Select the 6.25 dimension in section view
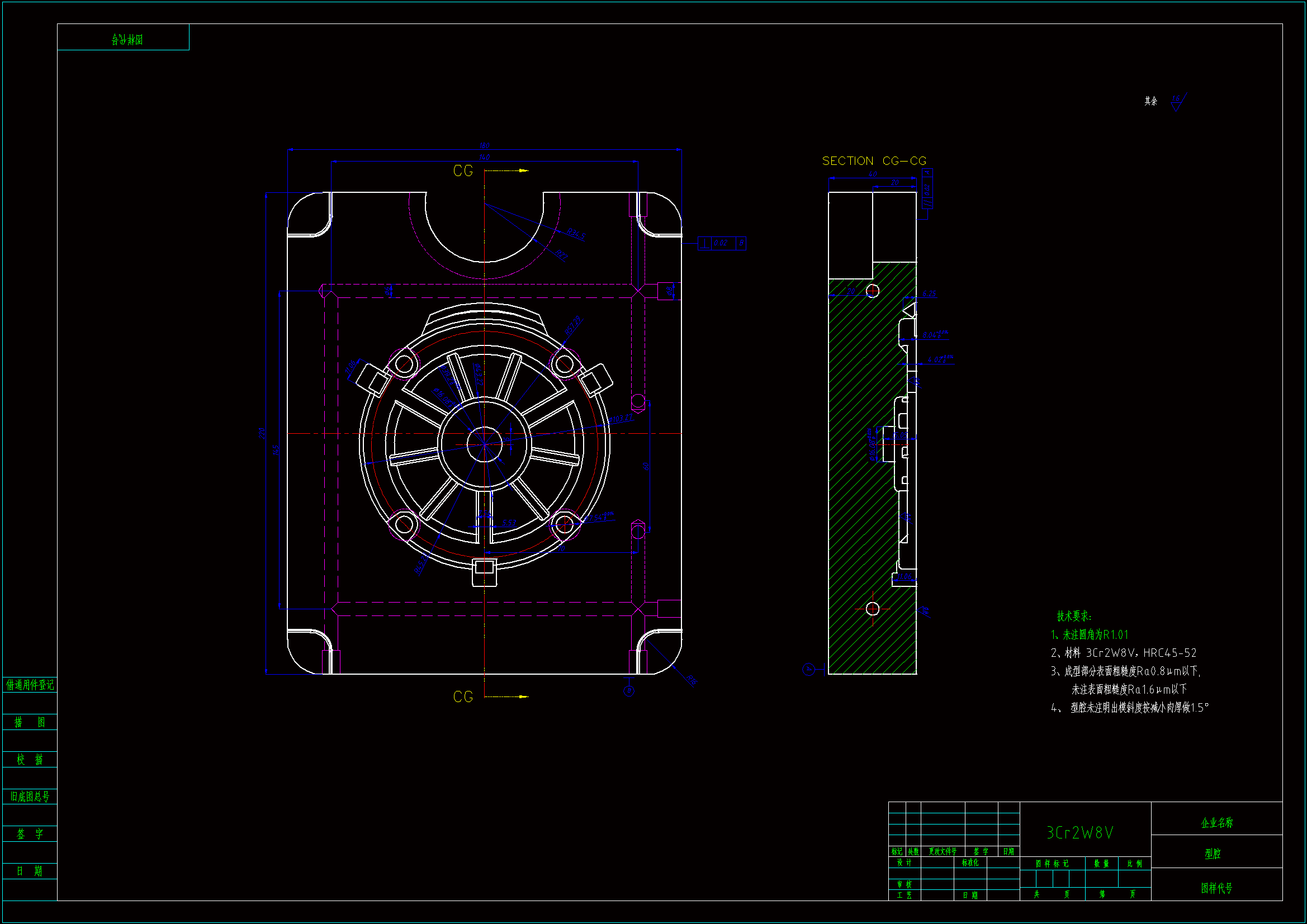 (929, 294)
